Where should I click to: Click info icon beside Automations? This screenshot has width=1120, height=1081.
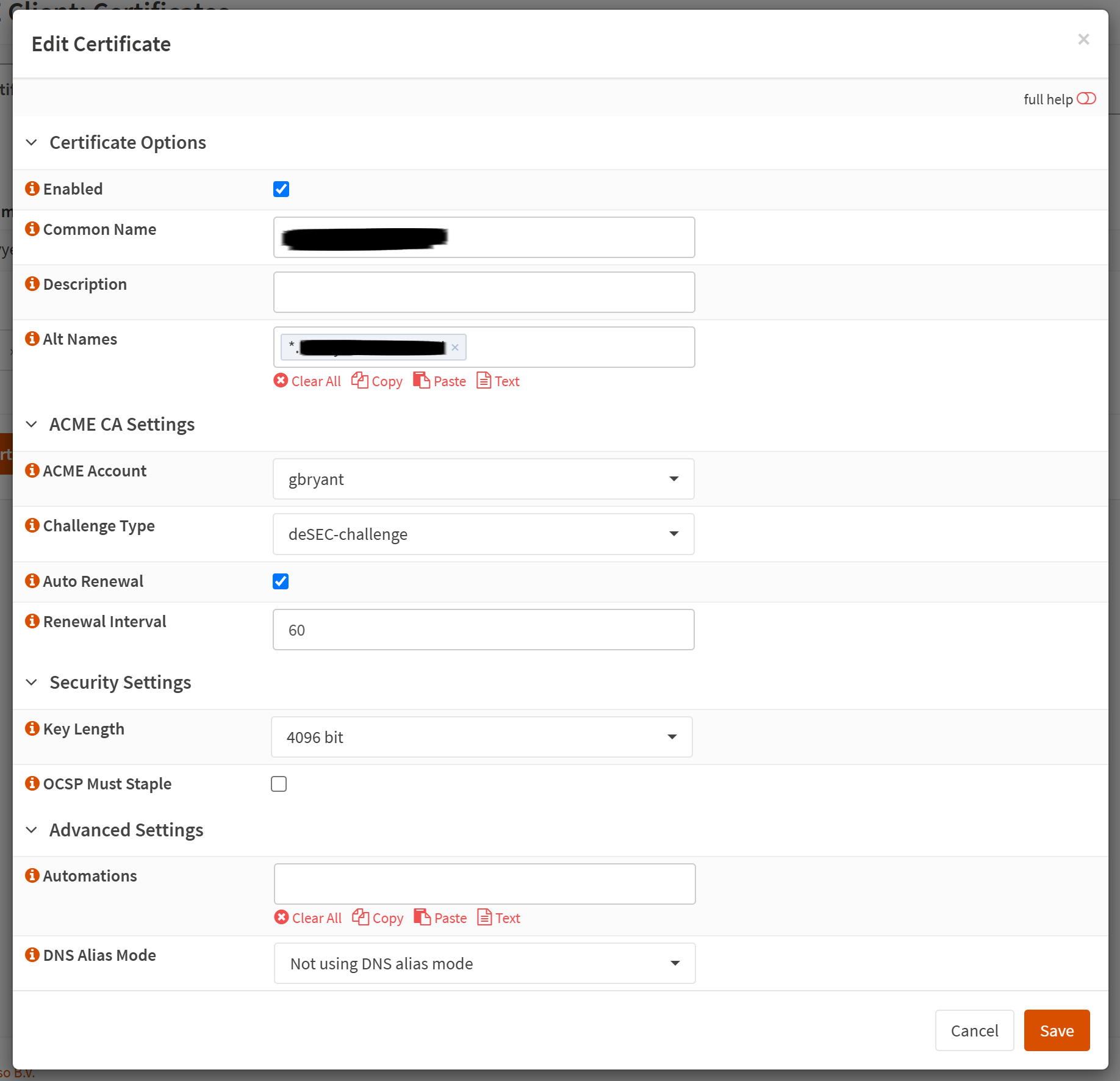click(32, 875)
